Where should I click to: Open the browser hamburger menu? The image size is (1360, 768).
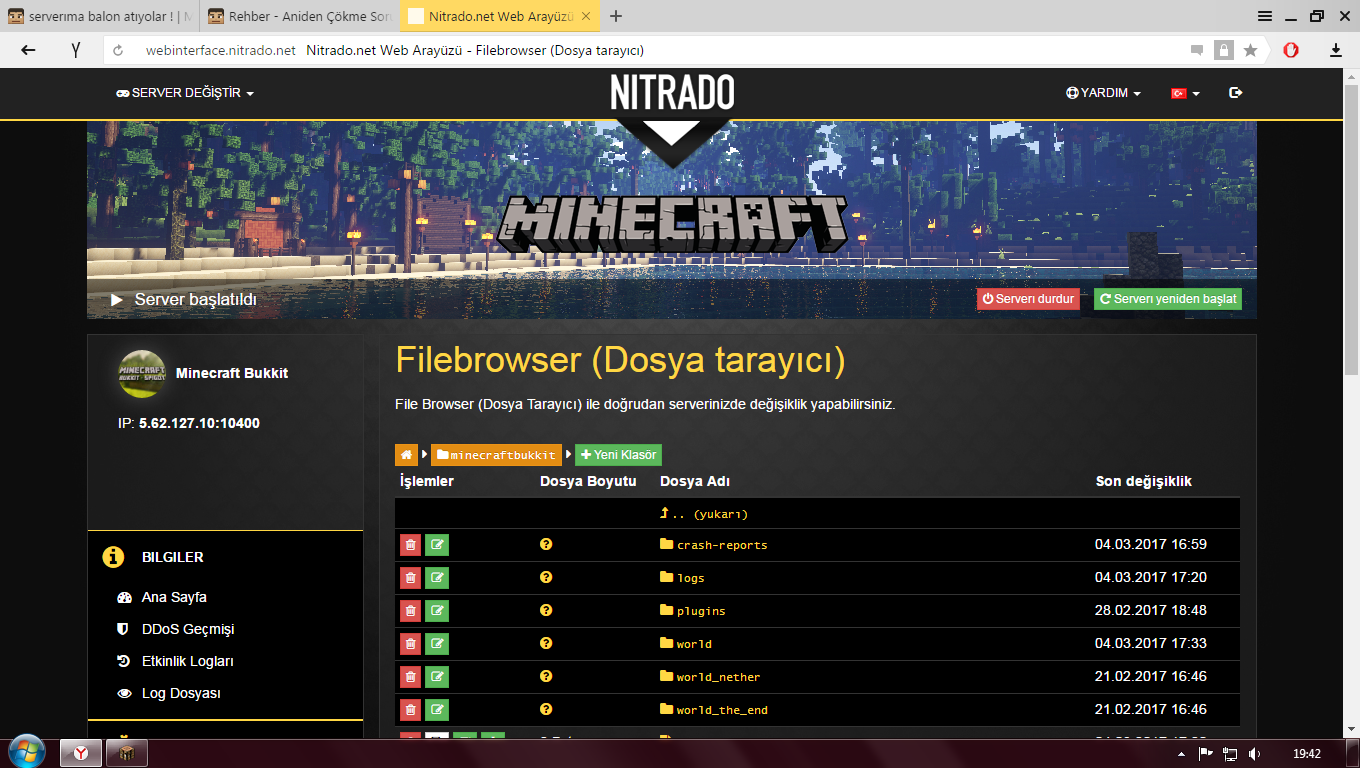point(1265,16)
